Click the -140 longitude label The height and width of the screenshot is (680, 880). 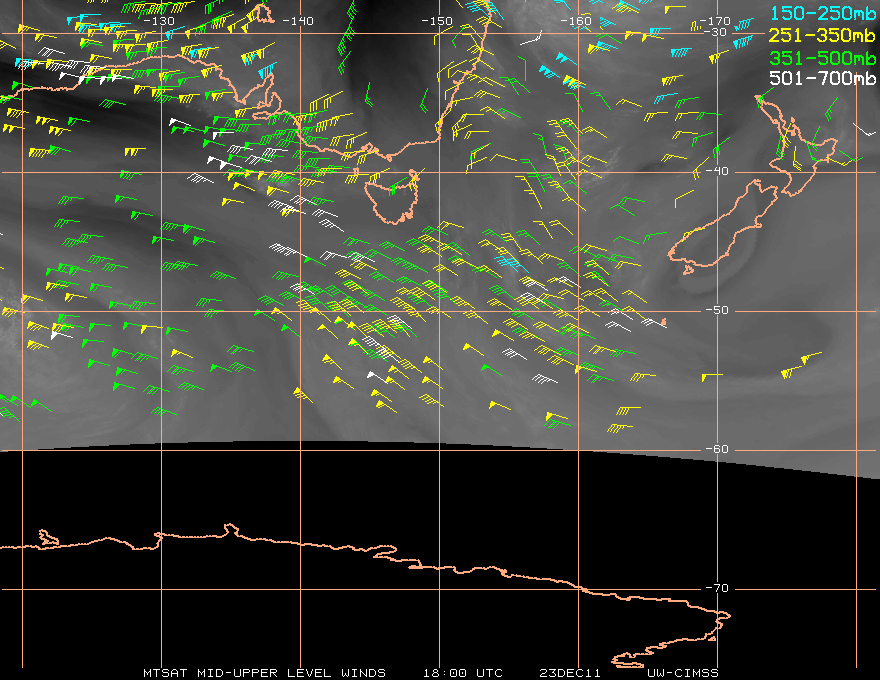pos(298,21)
